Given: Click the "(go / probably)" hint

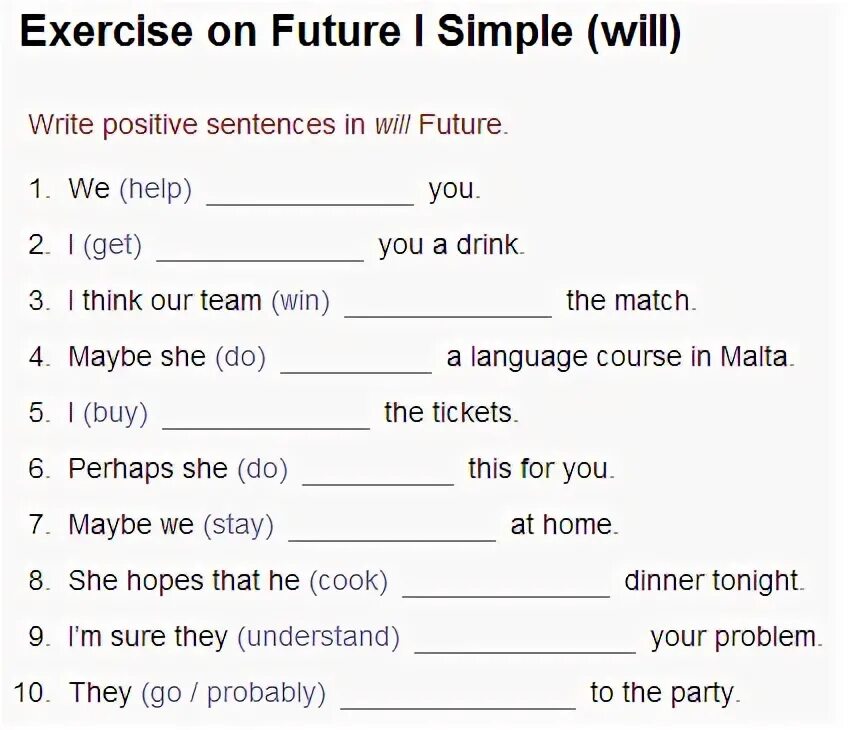Looking at the screenshot, I should [234, 692].
